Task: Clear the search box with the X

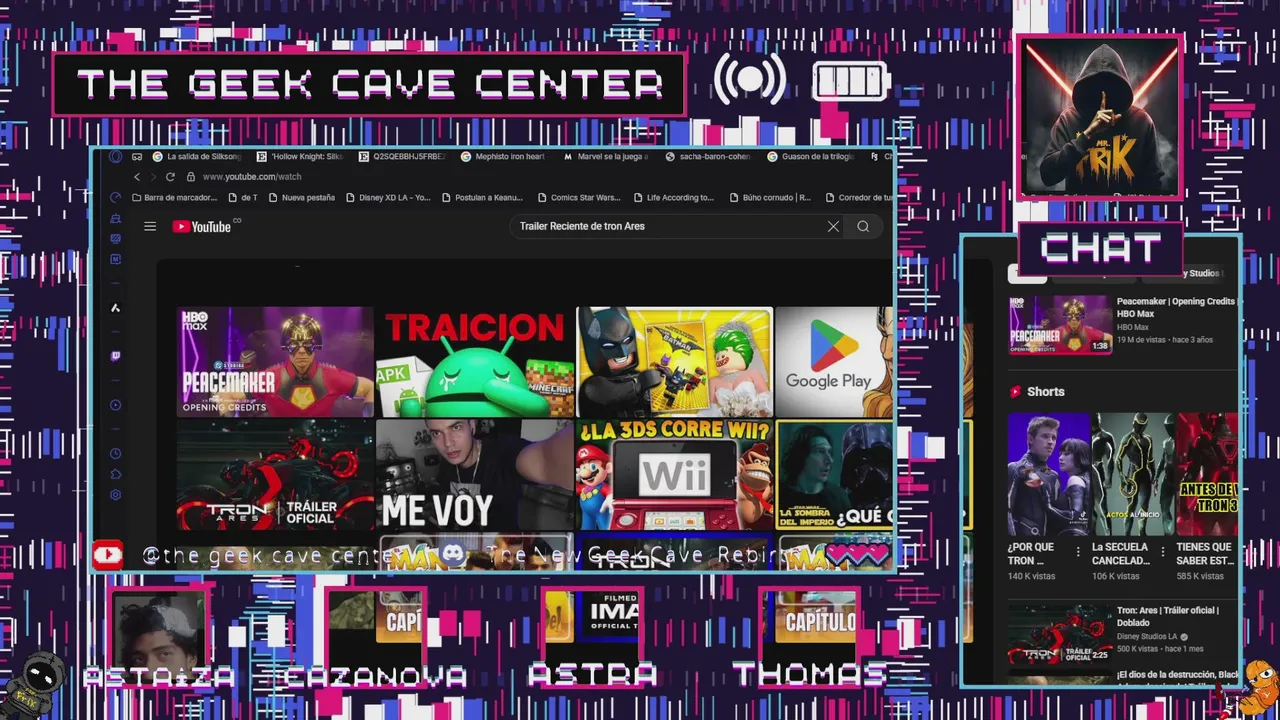Action: 833,226
